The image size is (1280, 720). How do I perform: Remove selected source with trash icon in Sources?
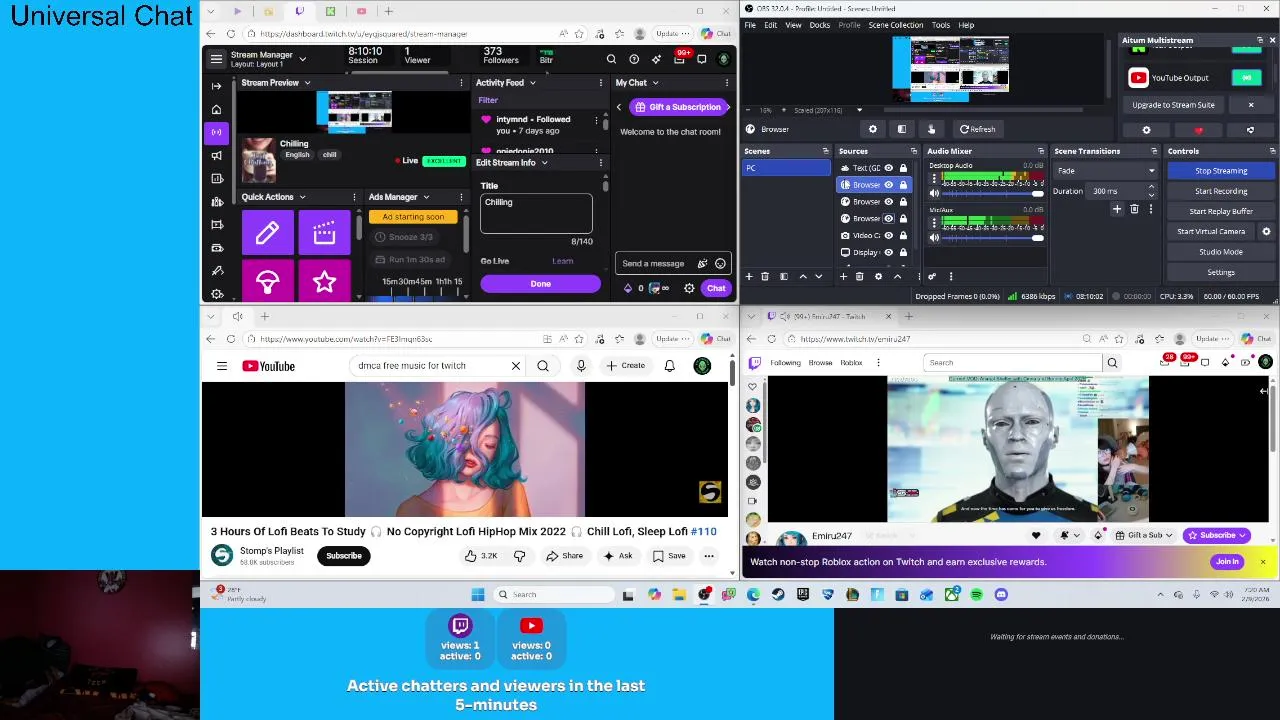tap(860, 277)
